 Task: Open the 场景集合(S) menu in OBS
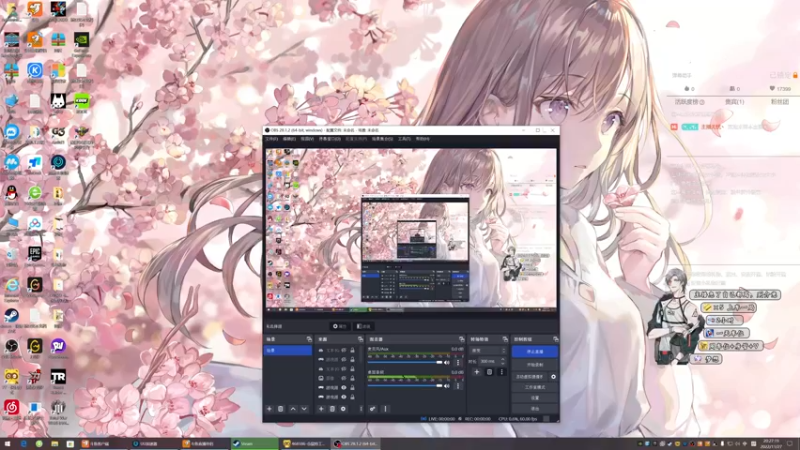(x=382, y=139)
